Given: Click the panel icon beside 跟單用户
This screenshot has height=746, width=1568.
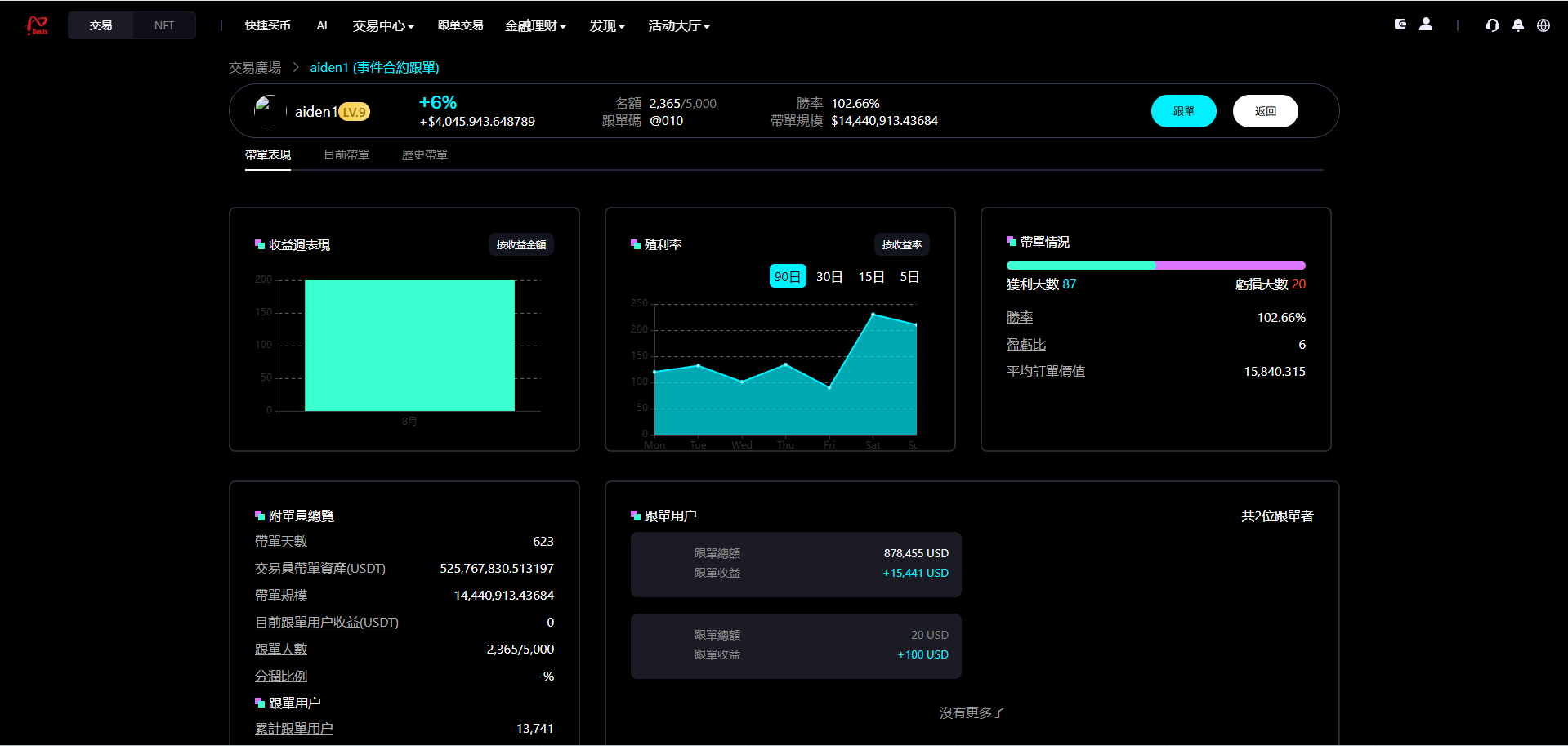Looking at the screenshot, I should pos(635,516).
